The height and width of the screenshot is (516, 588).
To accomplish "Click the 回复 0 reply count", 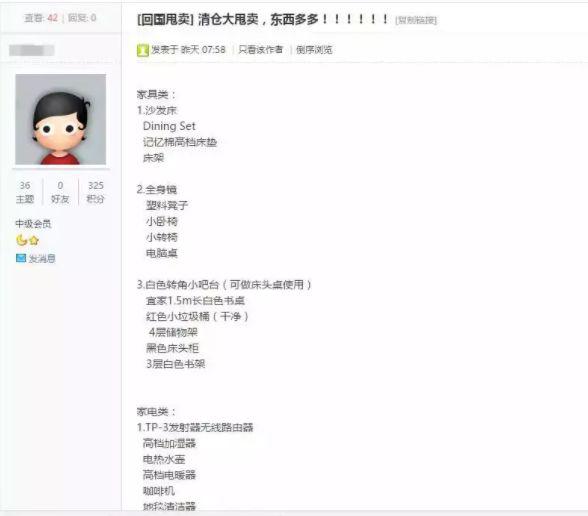I will (82, 18).
